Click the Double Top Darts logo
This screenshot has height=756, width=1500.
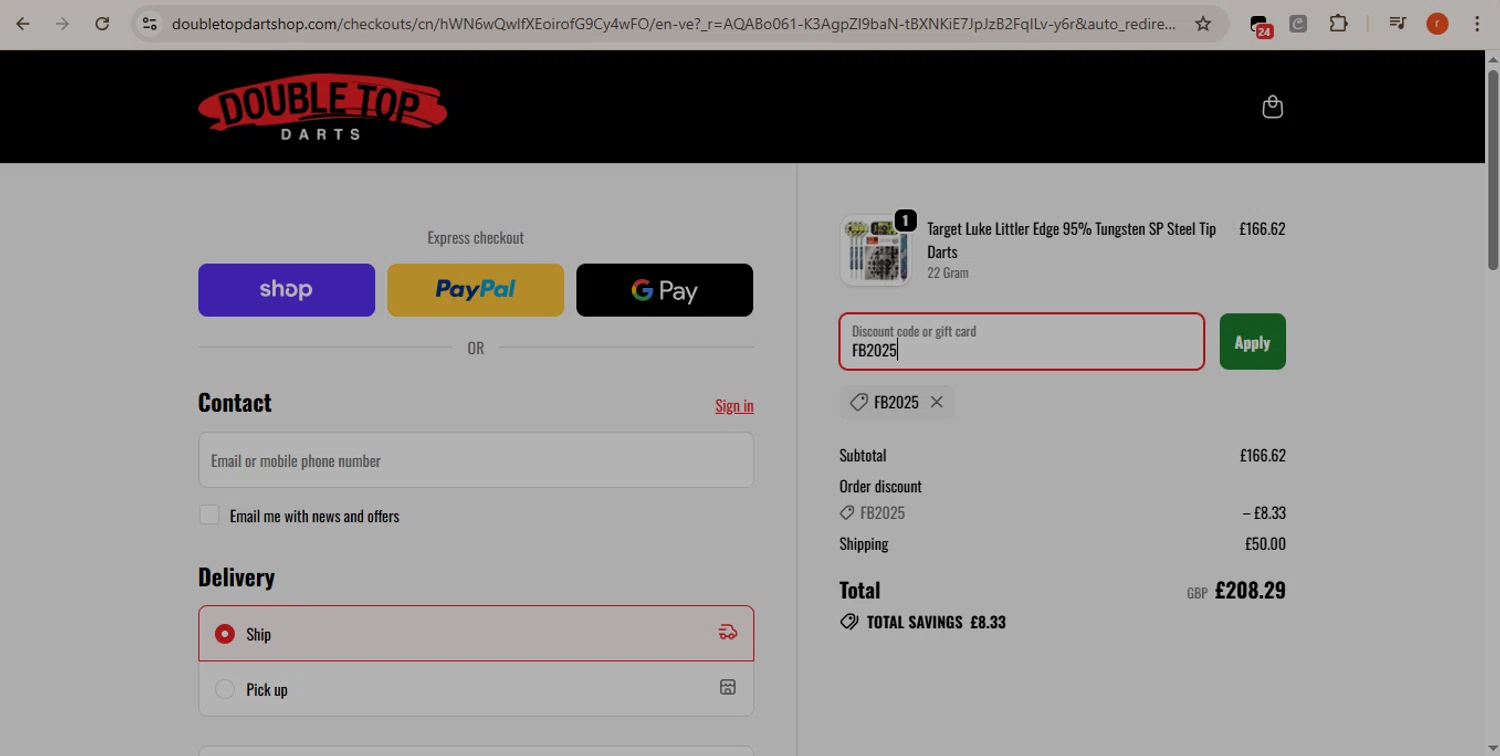click(322, 106)
